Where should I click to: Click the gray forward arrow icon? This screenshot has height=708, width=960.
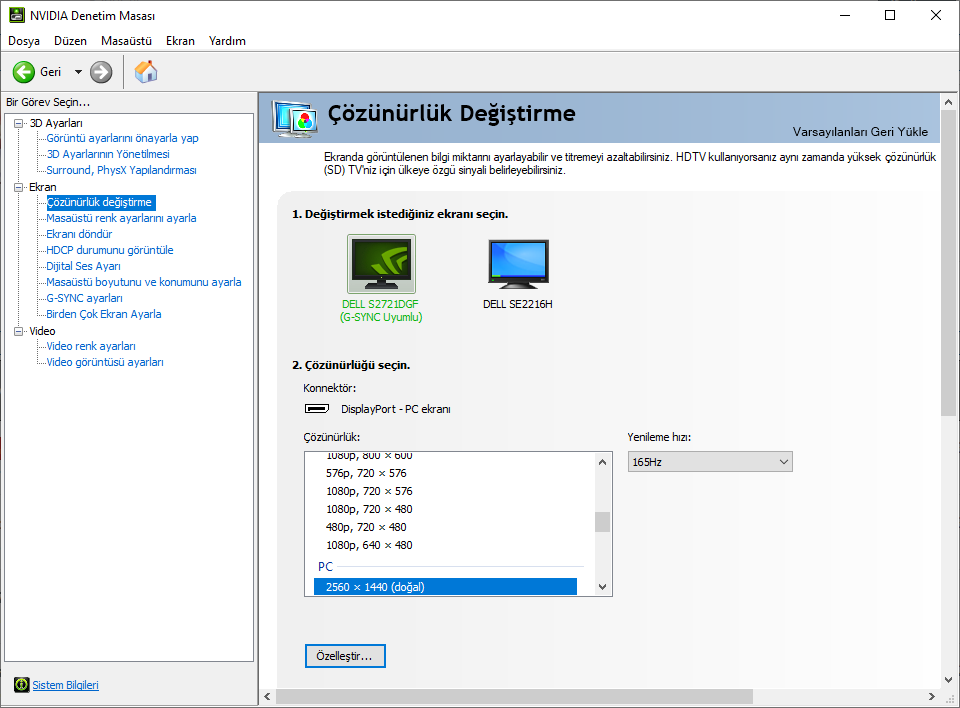(101, 72)
